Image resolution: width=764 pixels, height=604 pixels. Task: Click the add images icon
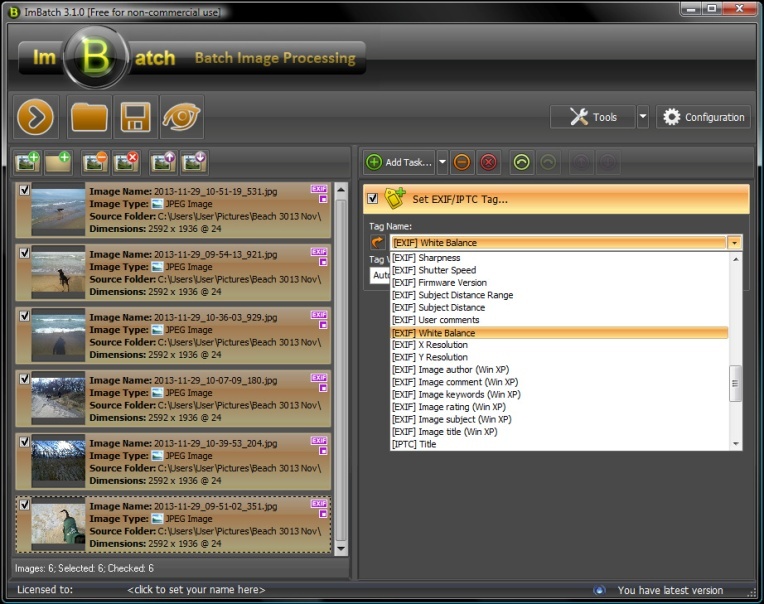point(27,161)
